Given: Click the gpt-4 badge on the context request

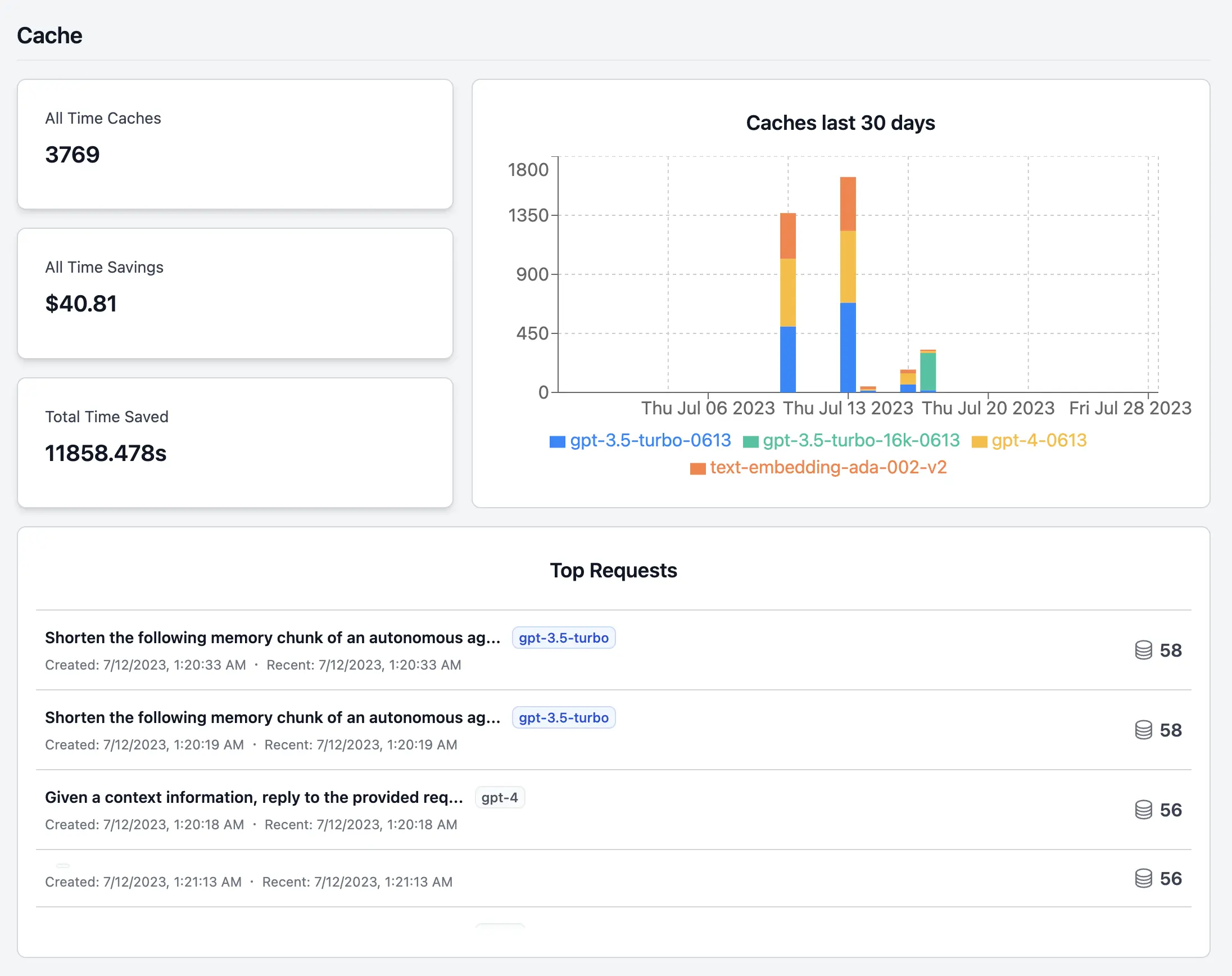Looking at the screenshot, I should click(500, 797).
